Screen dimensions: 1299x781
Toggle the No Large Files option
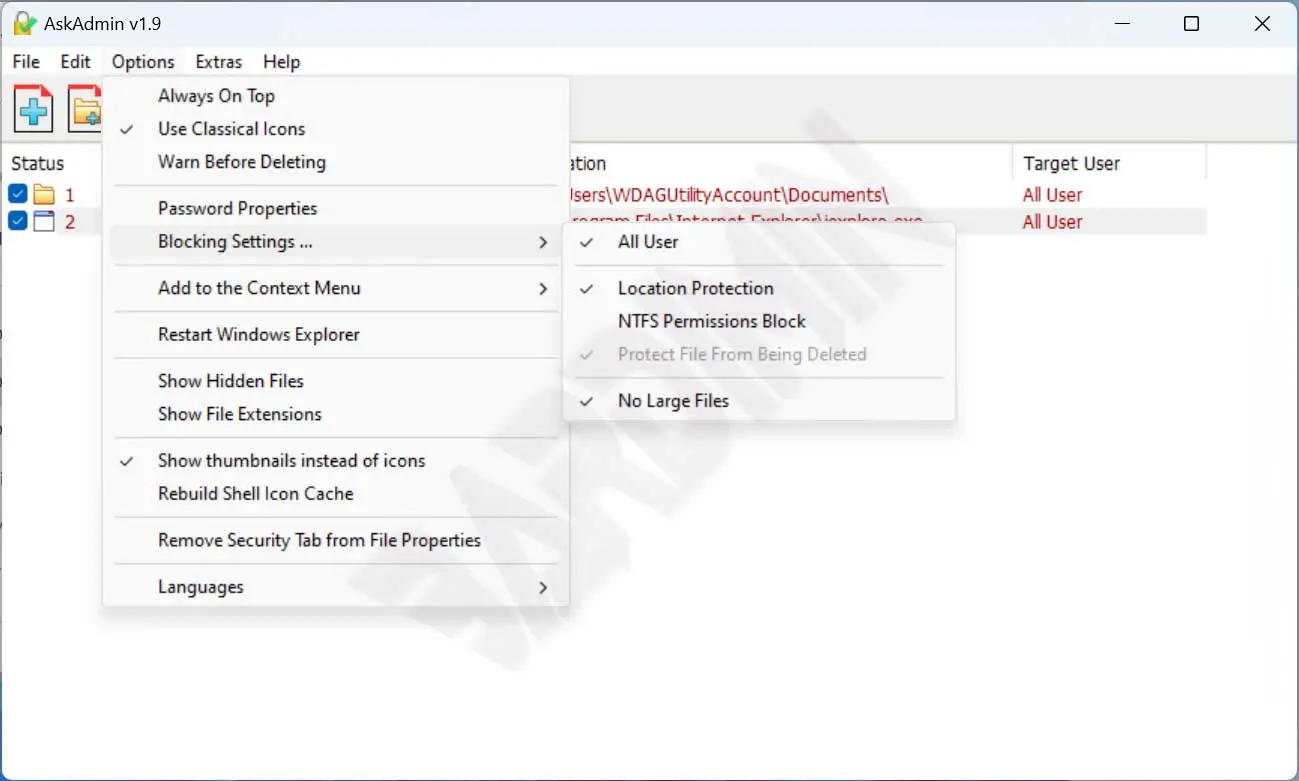(673, 401)
